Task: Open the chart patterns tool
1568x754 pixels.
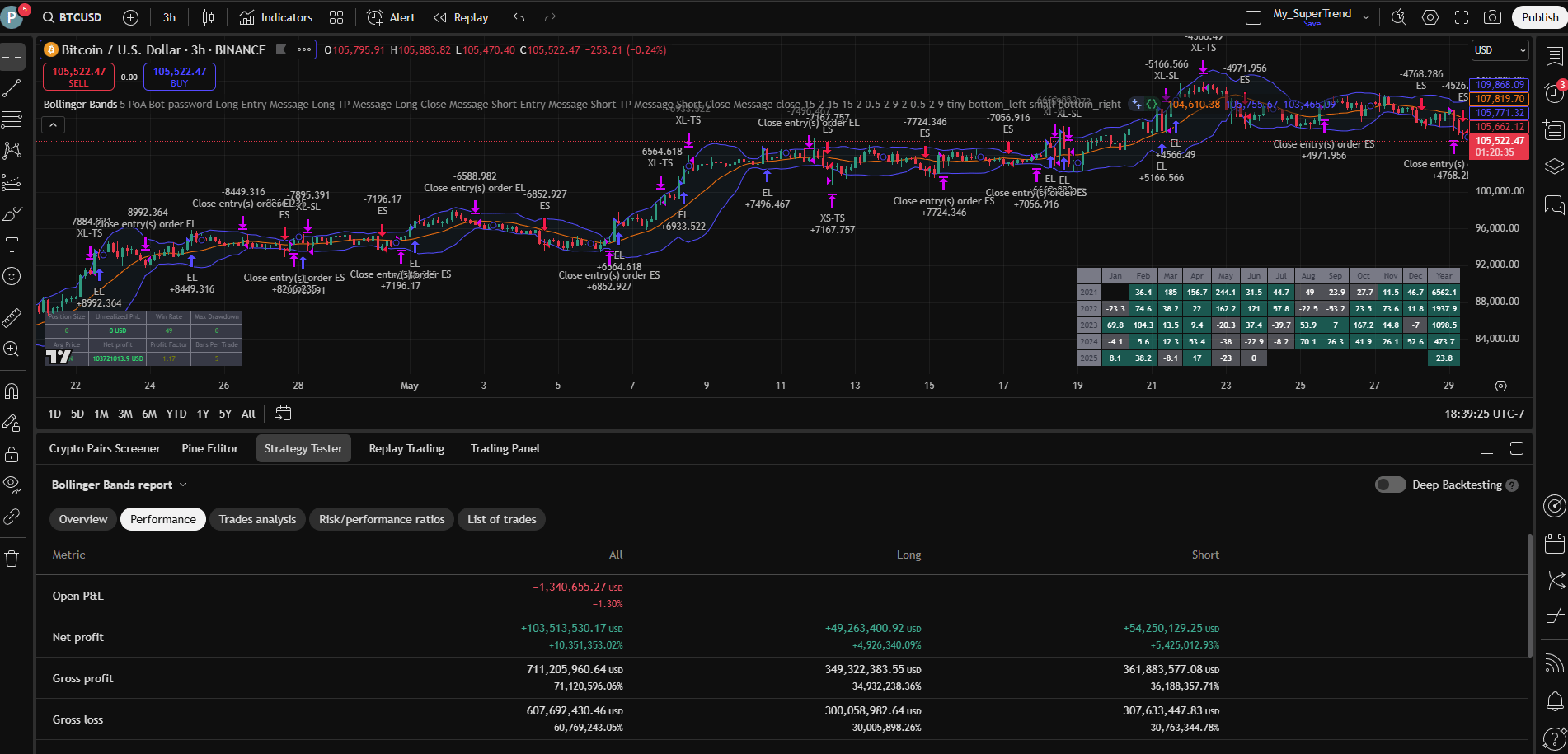Action: pyautogui.click(x=12, y=151)
